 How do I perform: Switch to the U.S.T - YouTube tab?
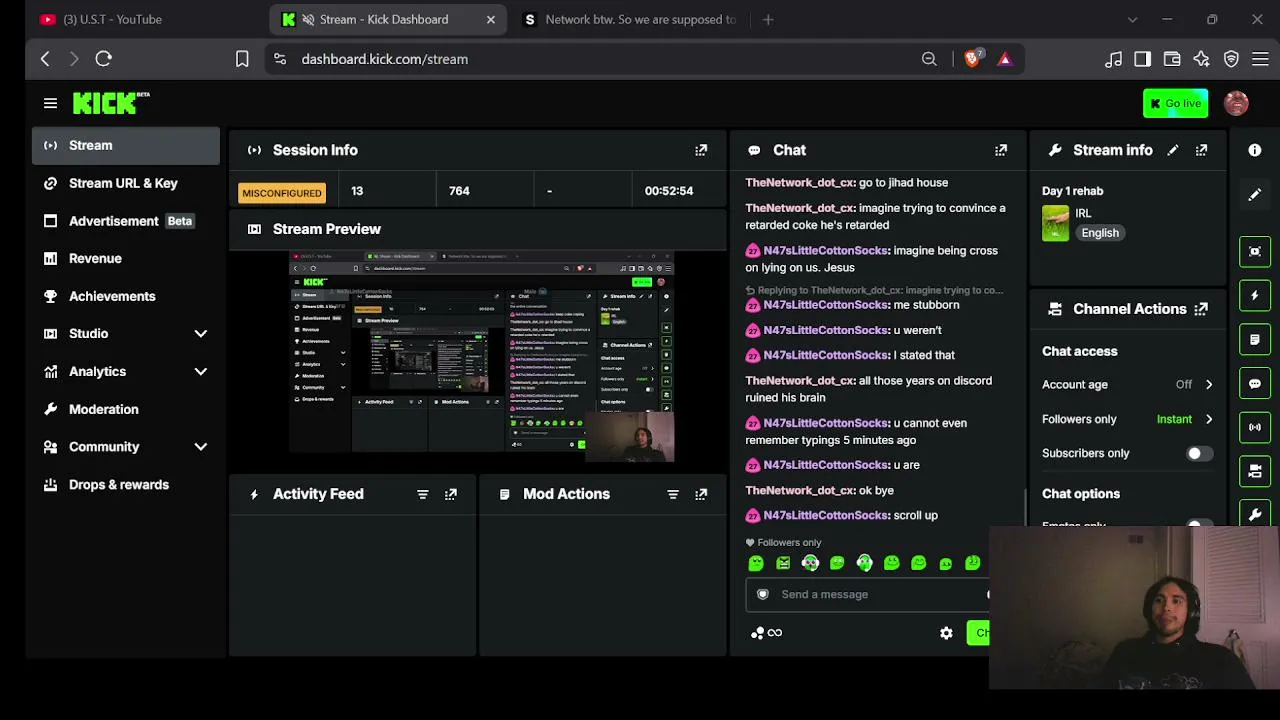[141, 19]
